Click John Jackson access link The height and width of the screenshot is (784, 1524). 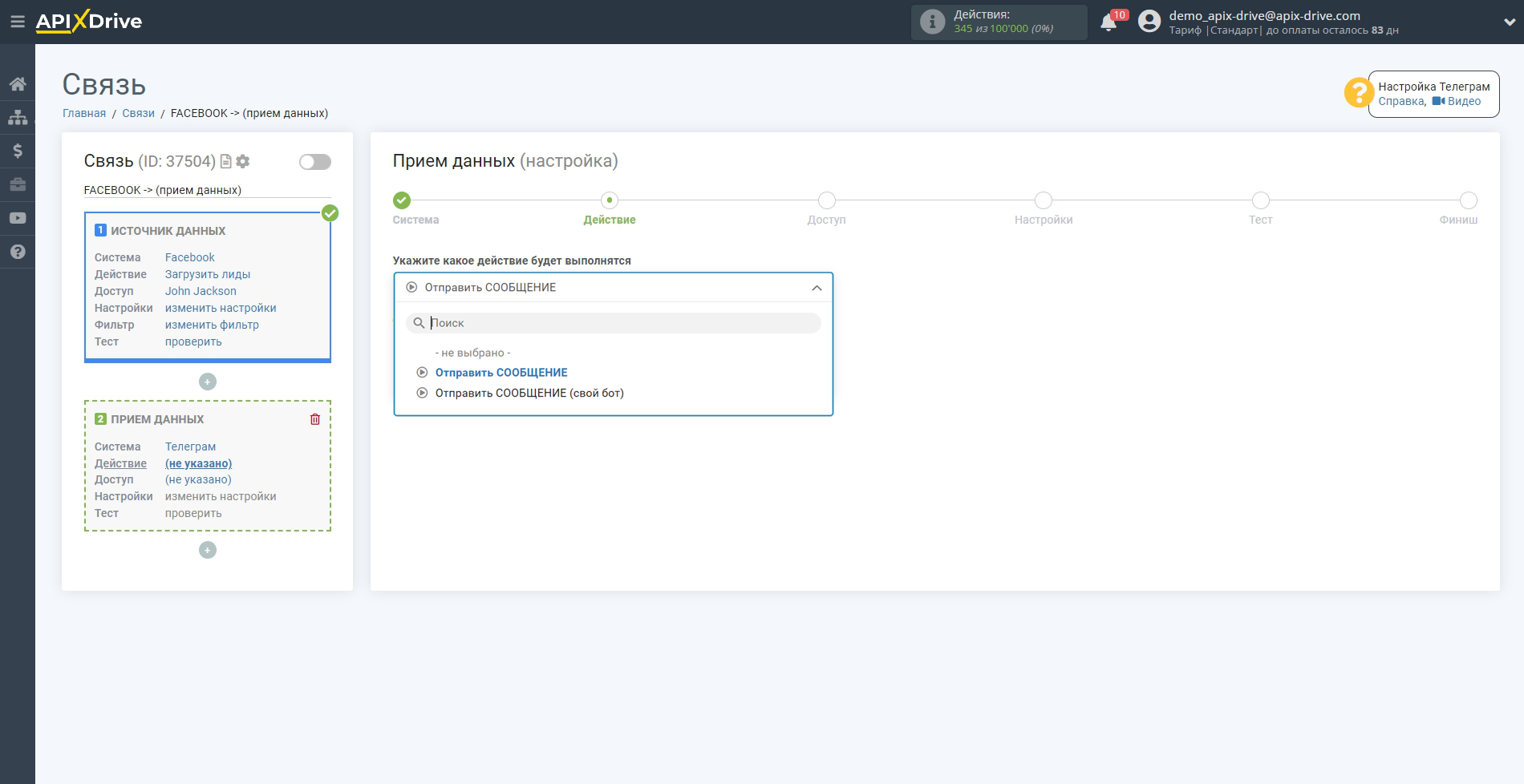pyautogui.click(x=201, y=291)
